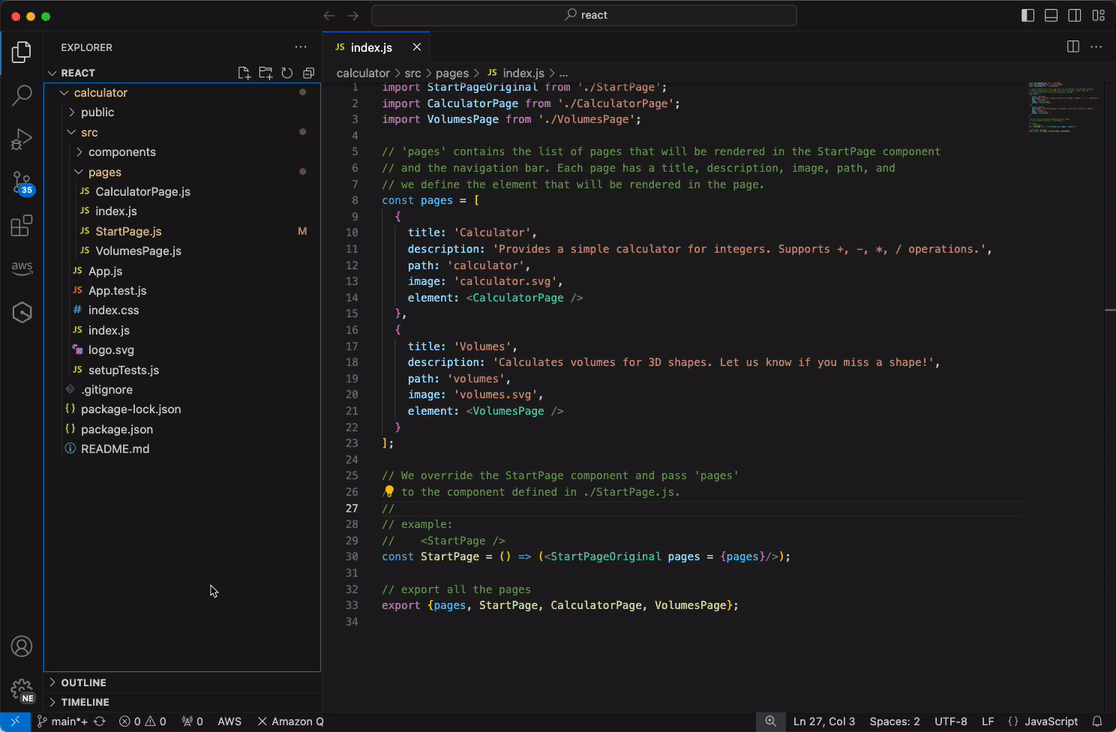The height and width of the screenshot is (732, 1116).
Task: Collapse all folders in Explorer
Action: pyautogui.click(x=308, y=73)
